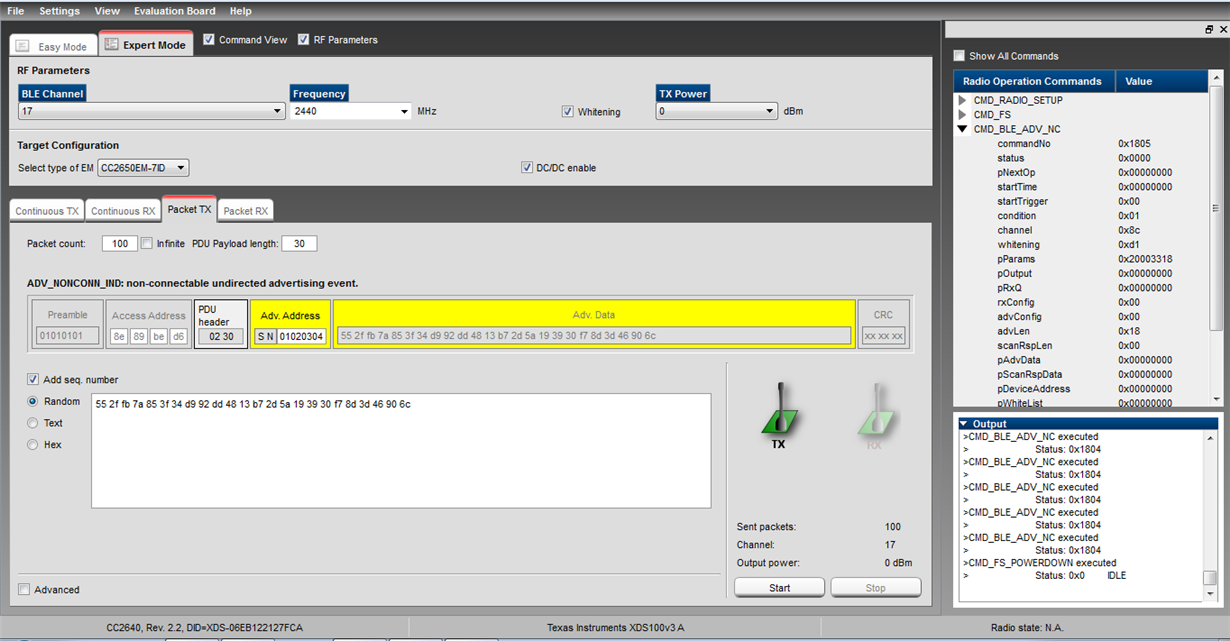
Task: Toggle the RF Parameters checkbox
Action: [x=304, y=40]
